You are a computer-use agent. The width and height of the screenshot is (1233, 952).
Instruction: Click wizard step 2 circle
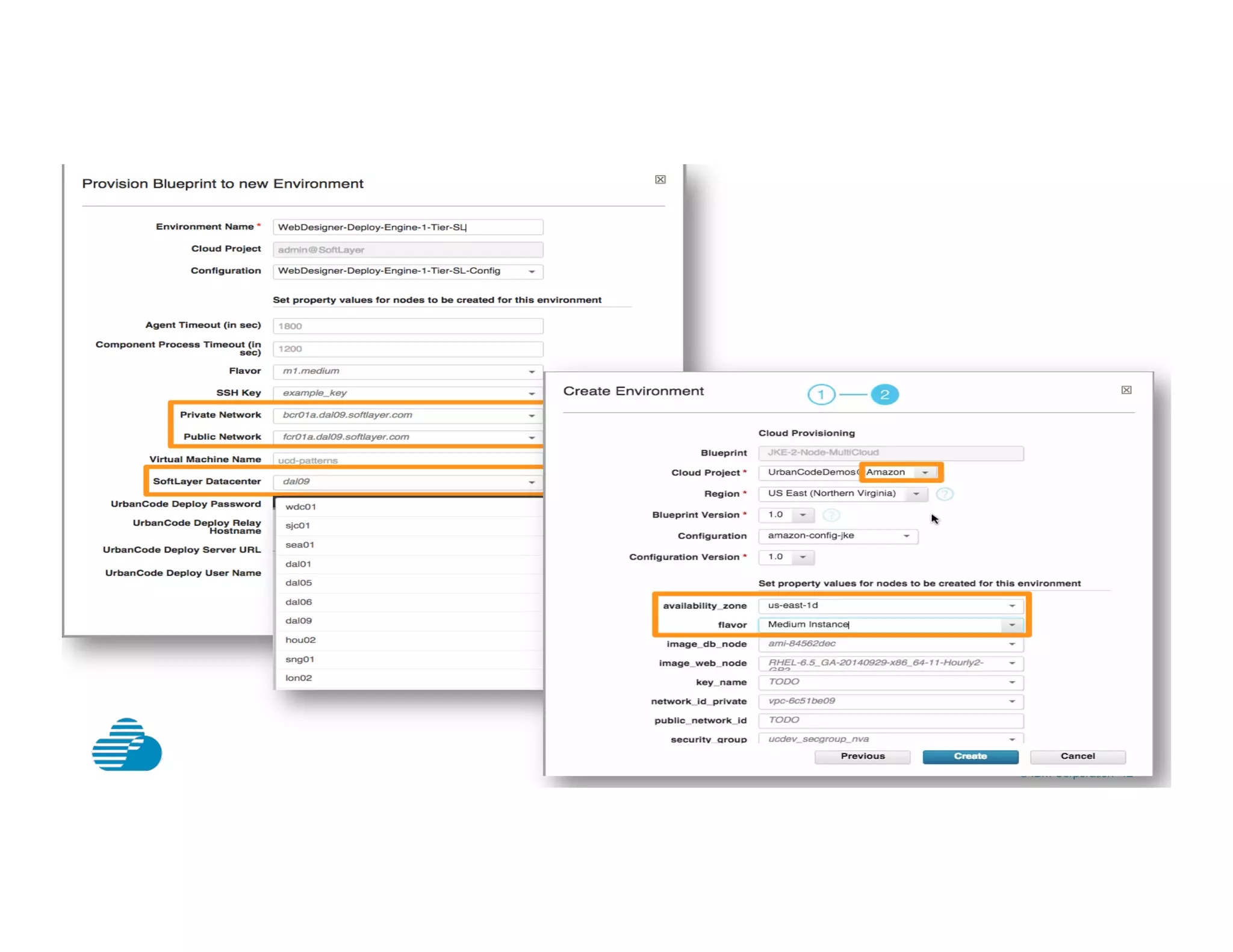coord(884,395)
